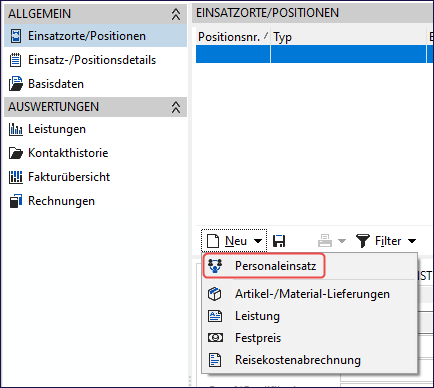Collapse the ALLGEMEIN section chevron
Viewport: 434px width, 388px height.
(x=176, y=14)
